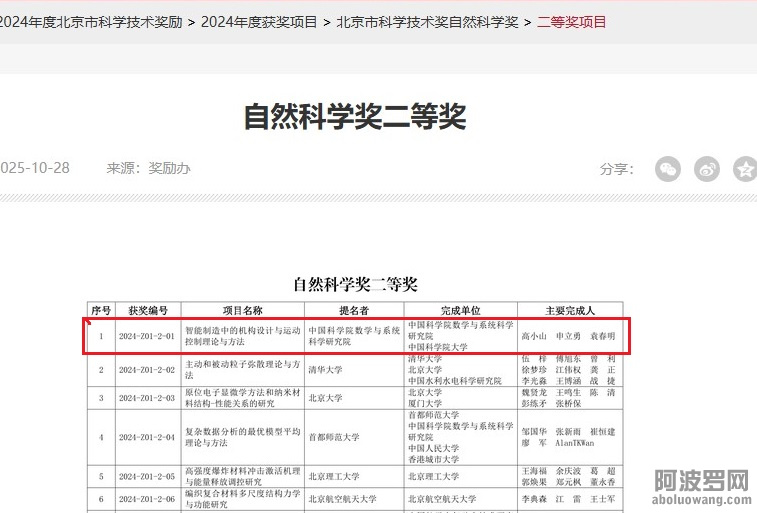This screenshot has width=757, height=513.
Task: Share the page via WeChat icon
Action: click(x=667, y=169)
